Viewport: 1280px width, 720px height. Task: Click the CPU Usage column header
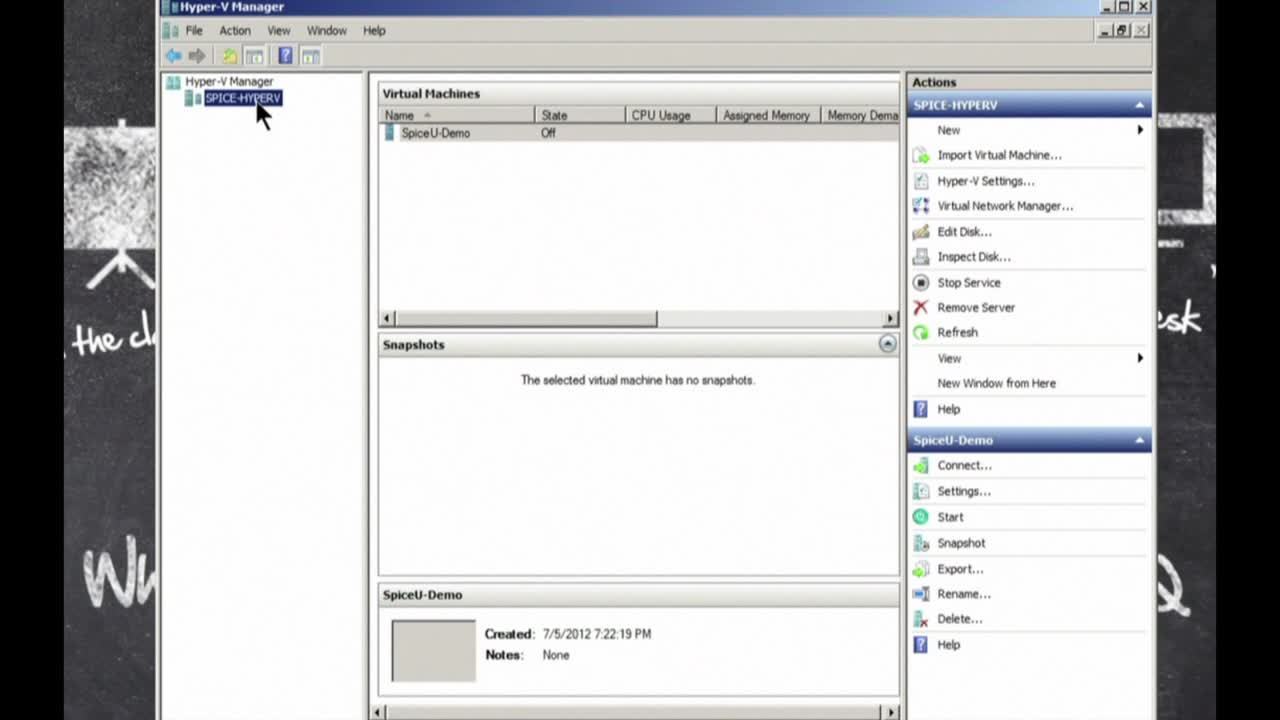671,115
